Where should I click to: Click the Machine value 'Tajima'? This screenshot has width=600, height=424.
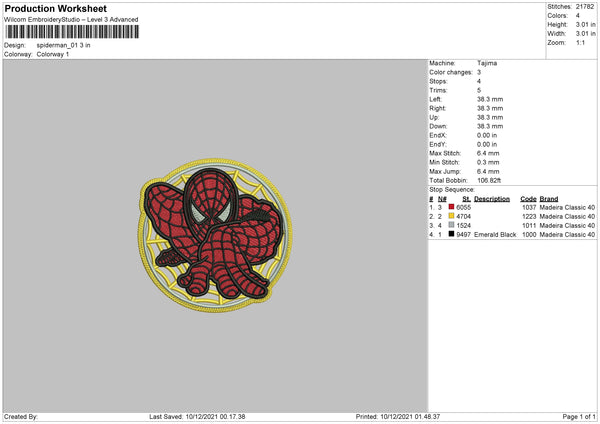[x=487, y=63]
